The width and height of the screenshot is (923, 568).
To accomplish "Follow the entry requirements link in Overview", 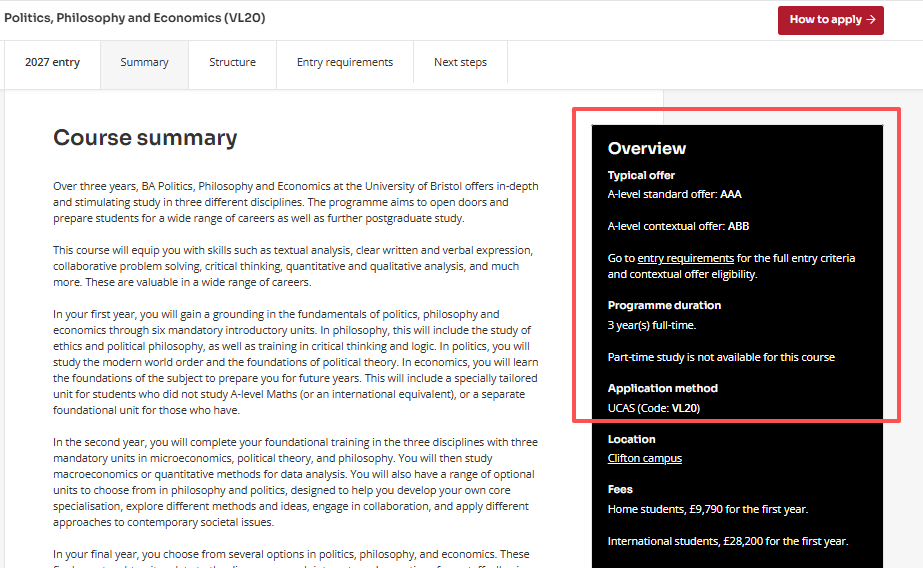I will tap(686, 258).
